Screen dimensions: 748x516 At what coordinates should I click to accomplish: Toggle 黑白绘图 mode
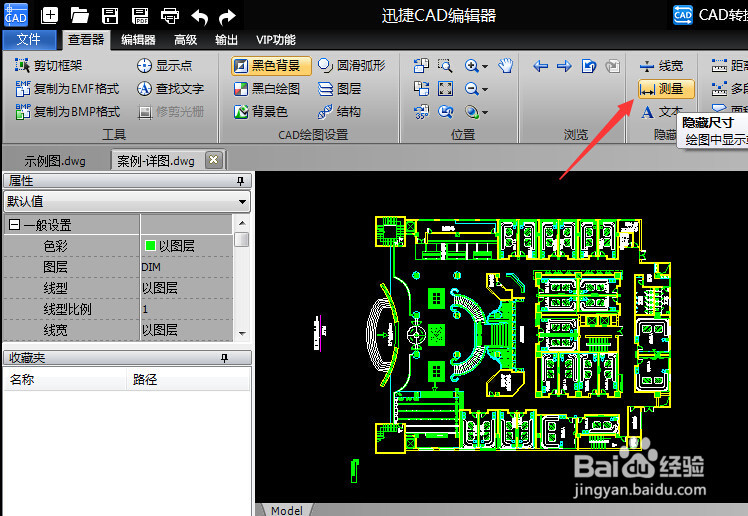click(x=267, y=89)
